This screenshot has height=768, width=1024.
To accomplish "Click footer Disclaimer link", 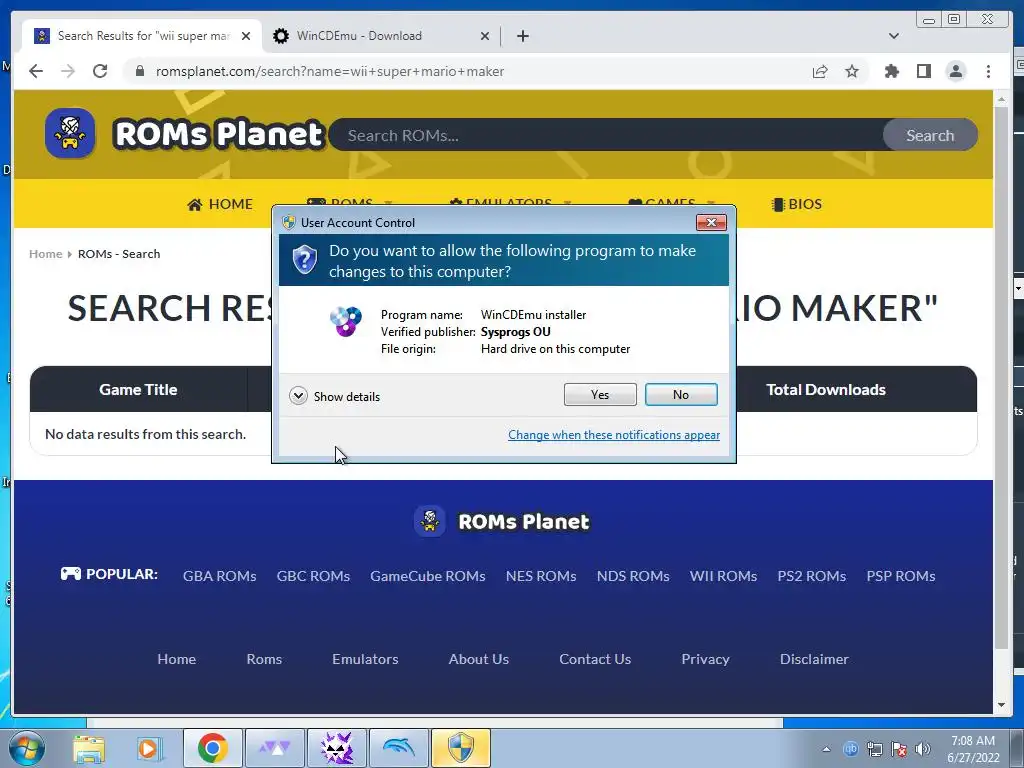I will [x=814, y=659].
